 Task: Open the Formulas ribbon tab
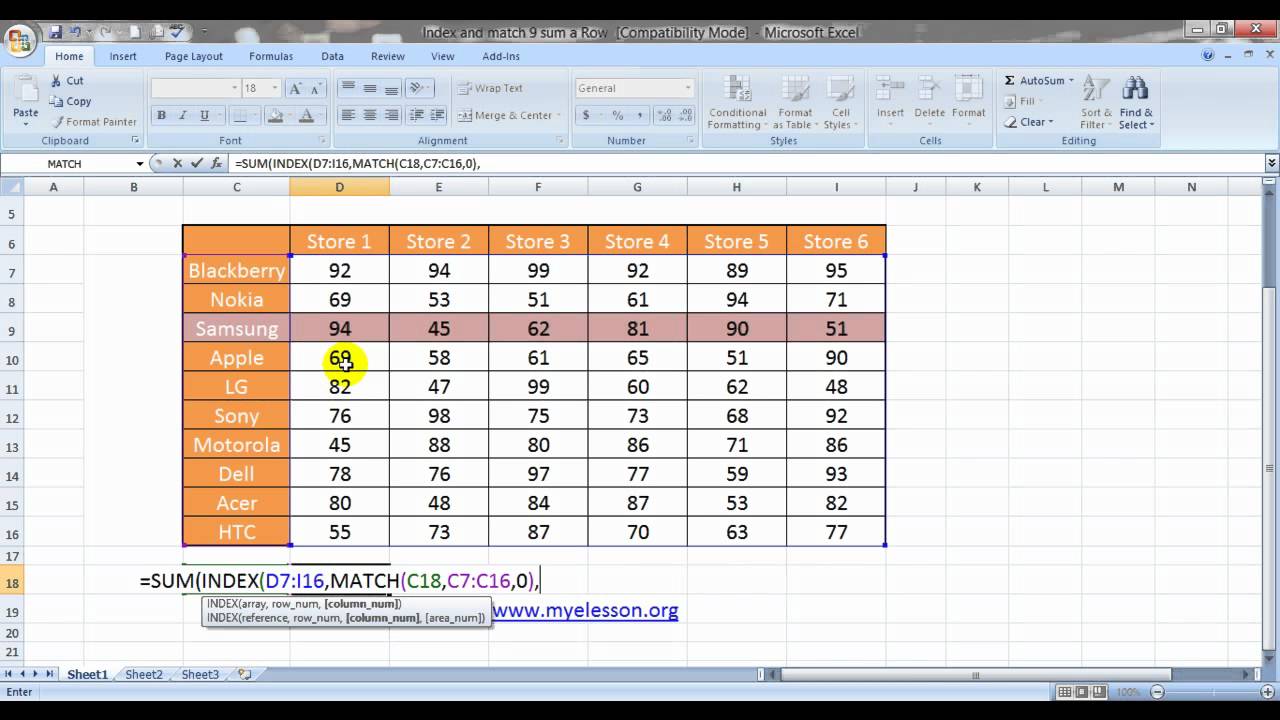click(271, 56)
